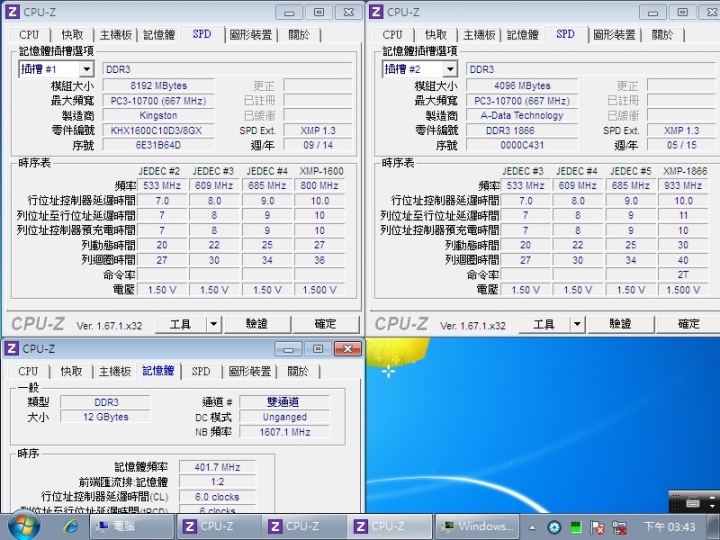Show hidden tray icons arrow
Viewport: 720px width, 540px height.
click(532, 527)
